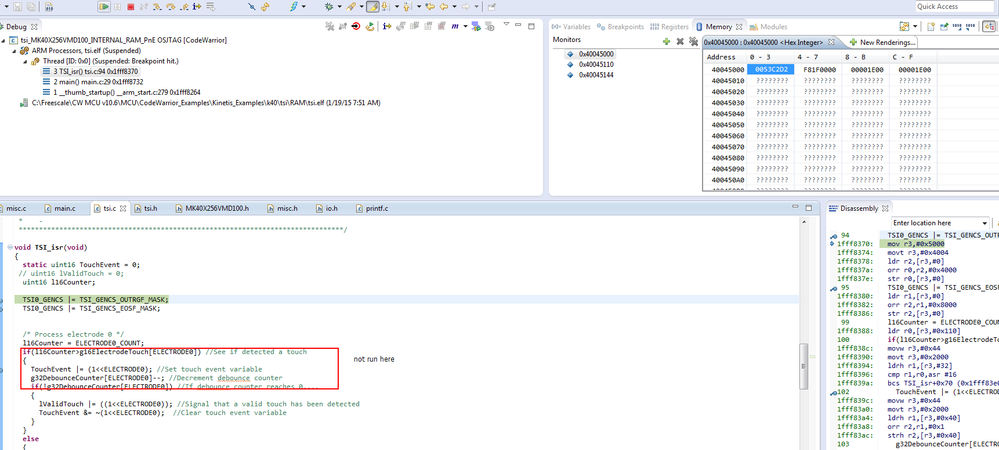Screen dimensions: 999x450
Task: Click the Last Edit Location arrow icon
Action: (430, 6)
